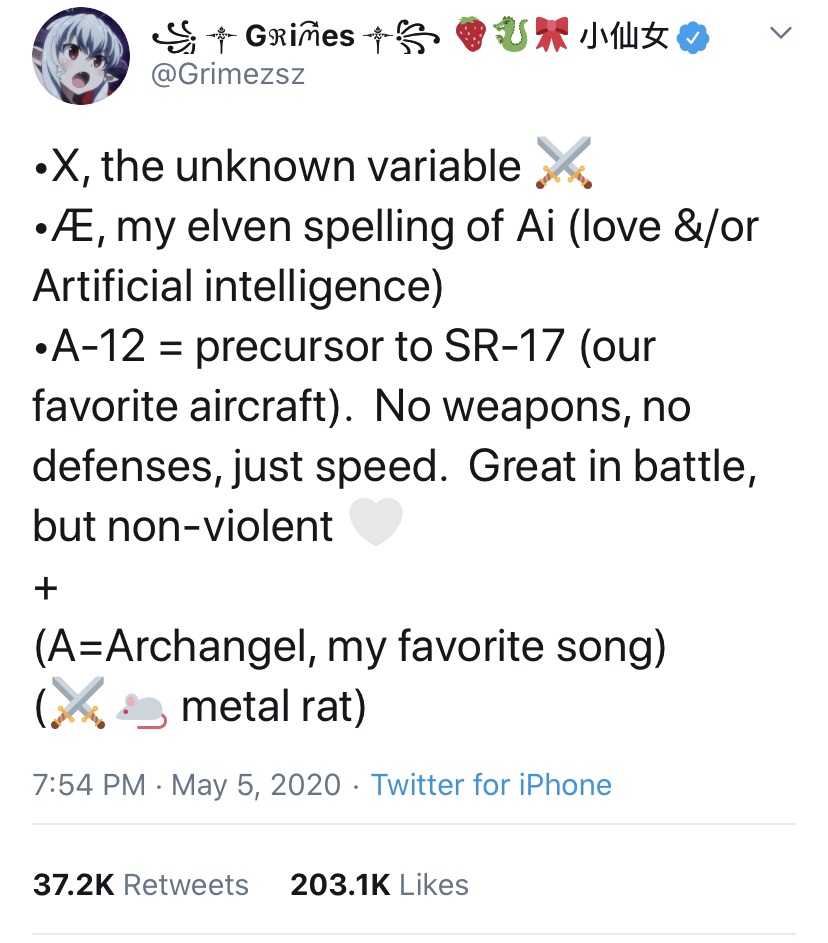This screenshot has height=943, width=828.
Task: View the 37.2K Retweets list
Action: 141,884
